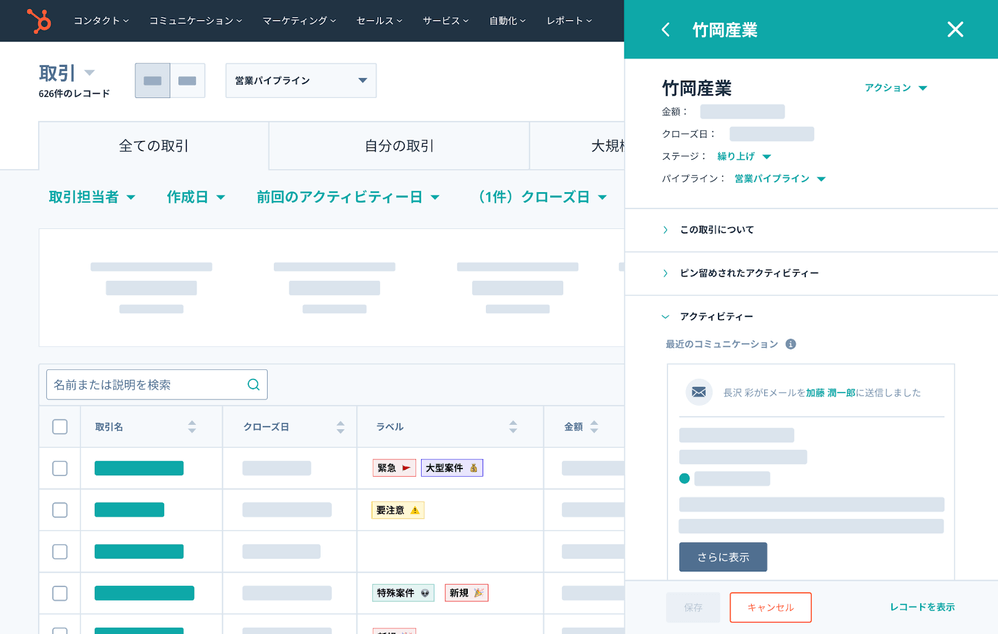Click the email envelope icon in activity
Image resolution: width=998 pixels, height=634 pixels.
pos(699,393)
